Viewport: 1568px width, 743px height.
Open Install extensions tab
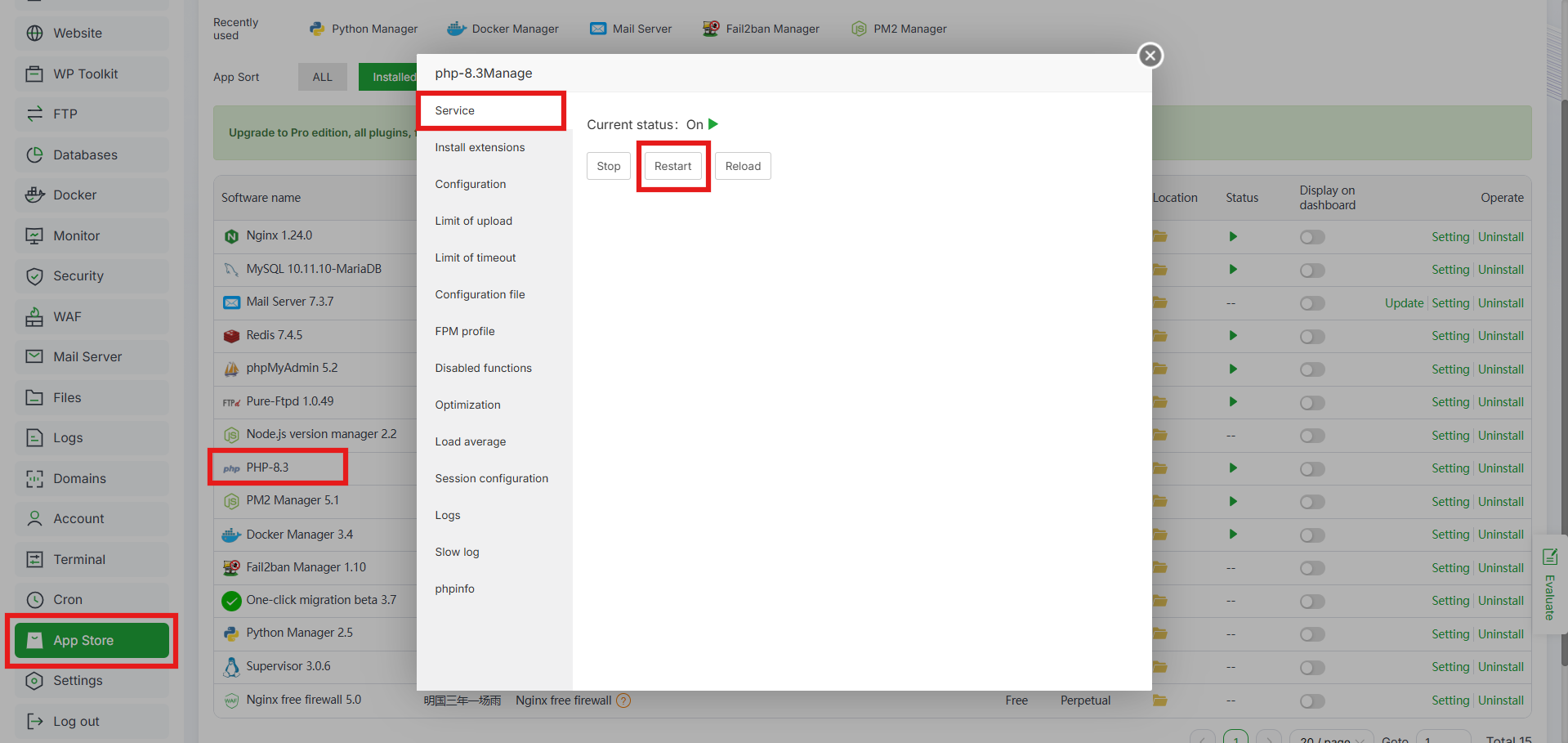(x=494, y=148)
